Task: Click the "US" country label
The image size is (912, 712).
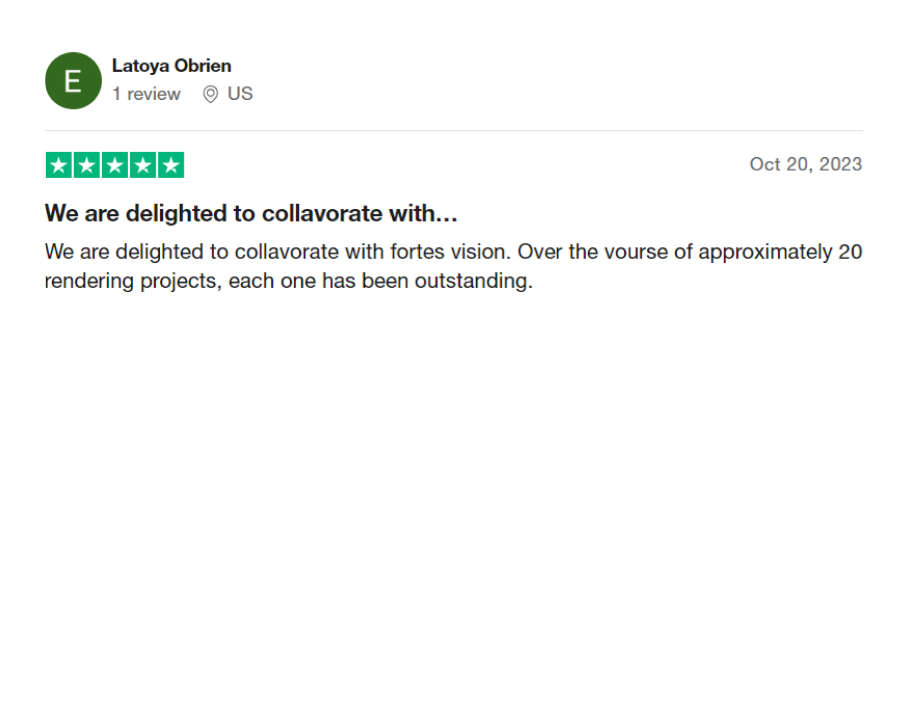Action: [x=240, y=94]
